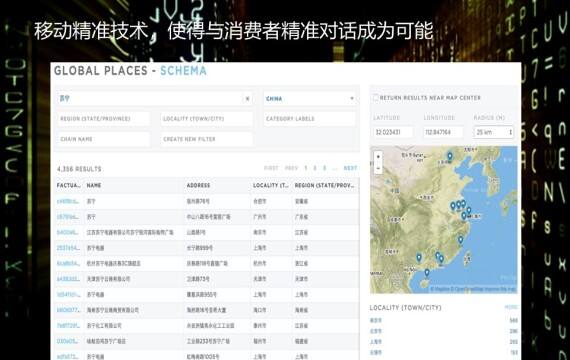
Task: Select the map pin near Hainan island
Action: point(427,272)
